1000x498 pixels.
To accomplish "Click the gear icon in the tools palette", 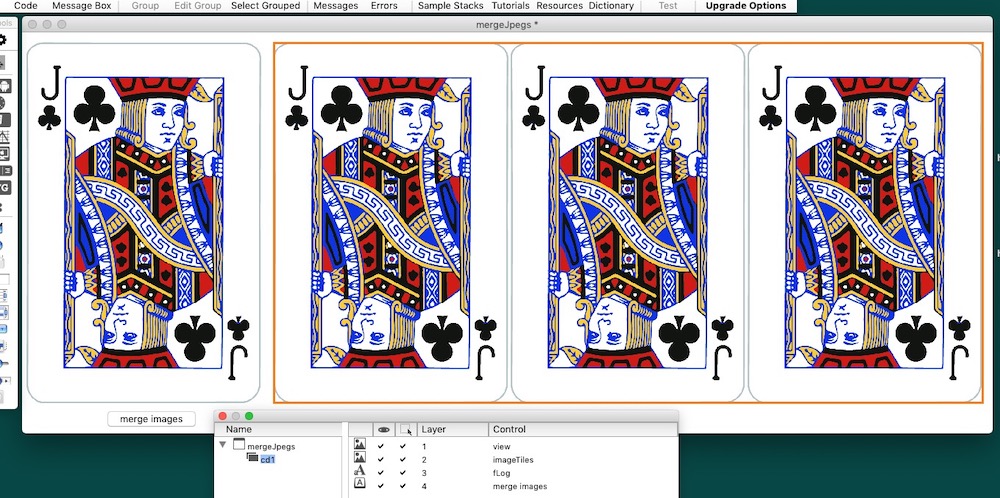I will point(3,40).
